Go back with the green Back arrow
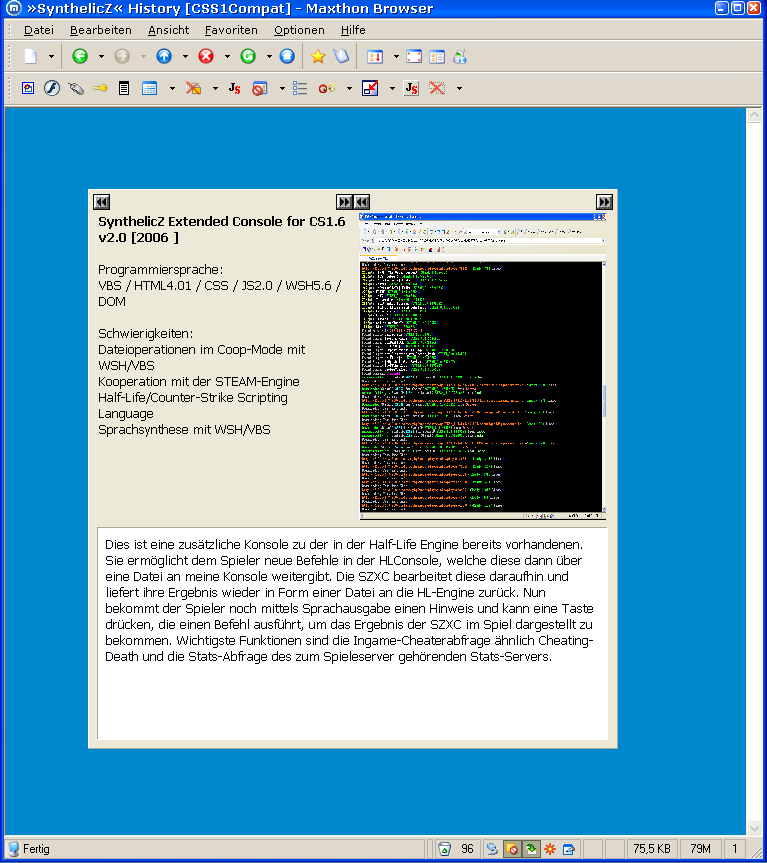 tap(80, 56)
